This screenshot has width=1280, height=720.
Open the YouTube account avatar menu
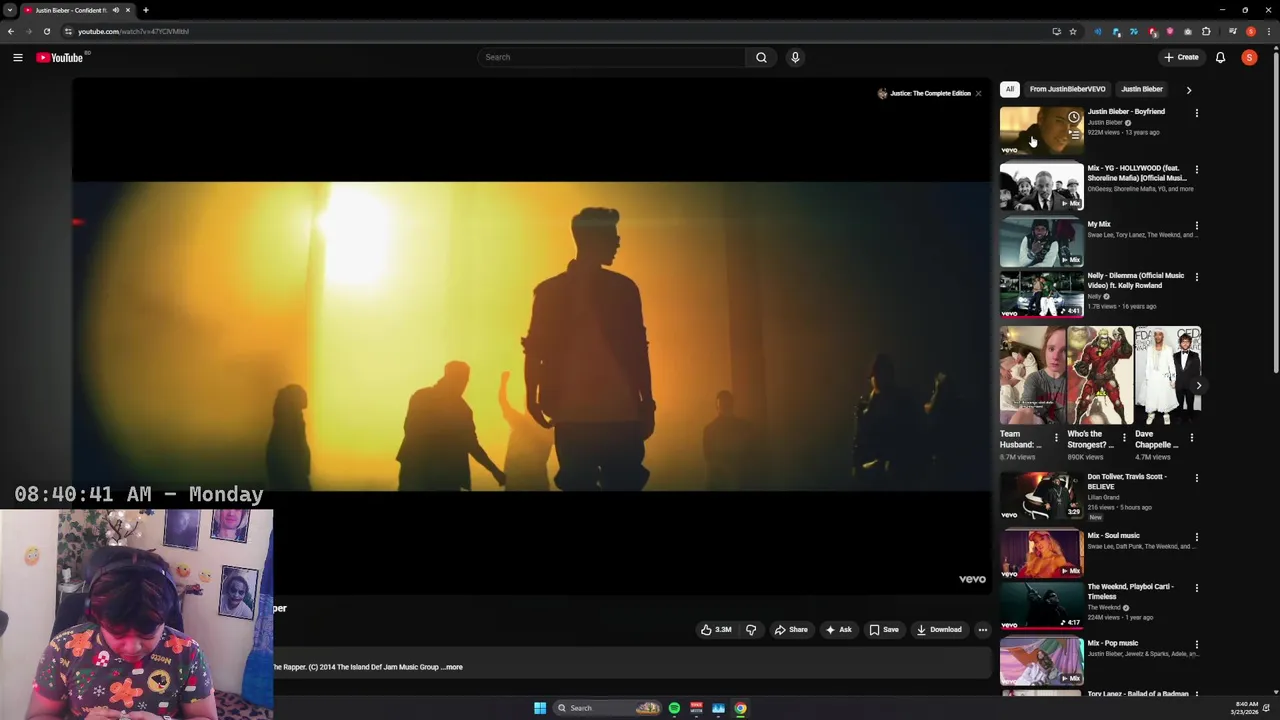click(x=1249, y=57)
